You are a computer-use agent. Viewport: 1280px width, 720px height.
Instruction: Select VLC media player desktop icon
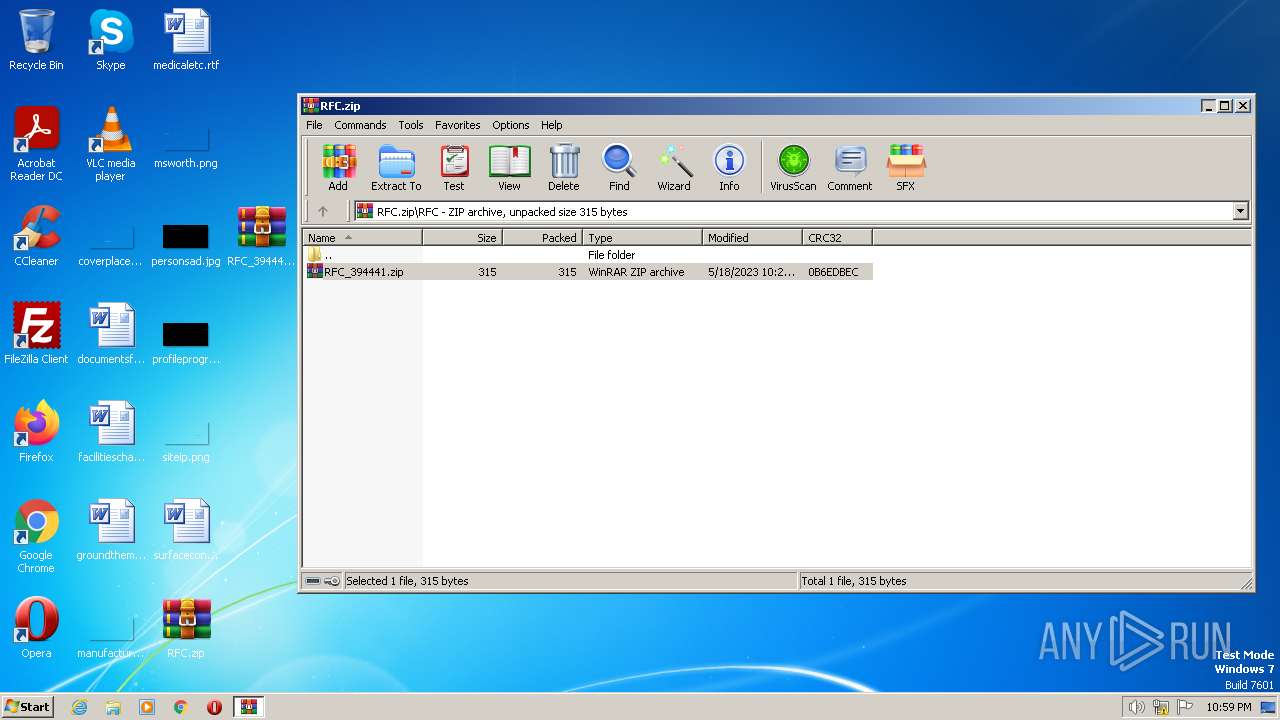[110, 144]
